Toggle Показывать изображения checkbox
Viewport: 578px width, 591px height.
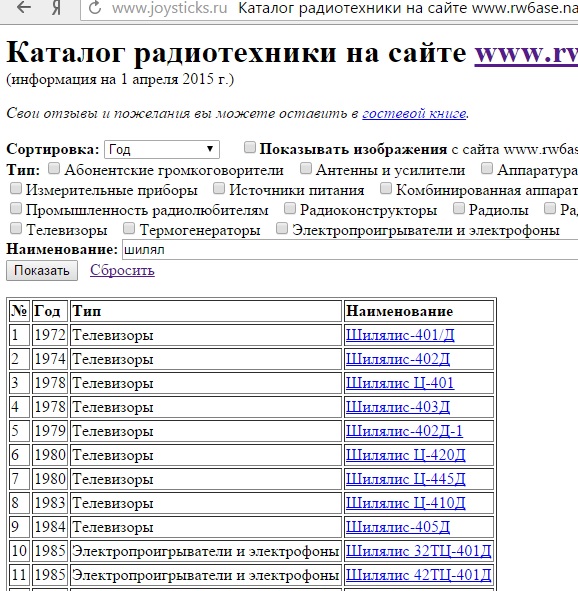coord(249,147)
